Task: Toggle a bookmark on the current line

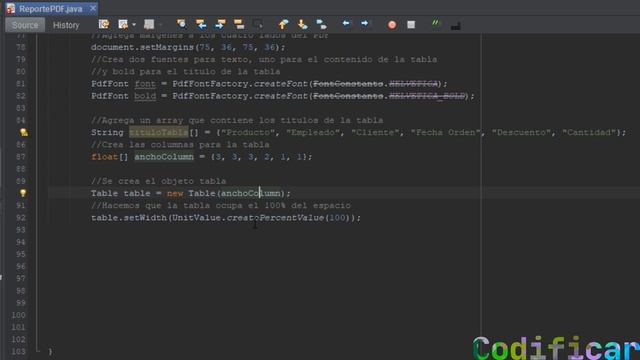Action: [x=322, y=24]
